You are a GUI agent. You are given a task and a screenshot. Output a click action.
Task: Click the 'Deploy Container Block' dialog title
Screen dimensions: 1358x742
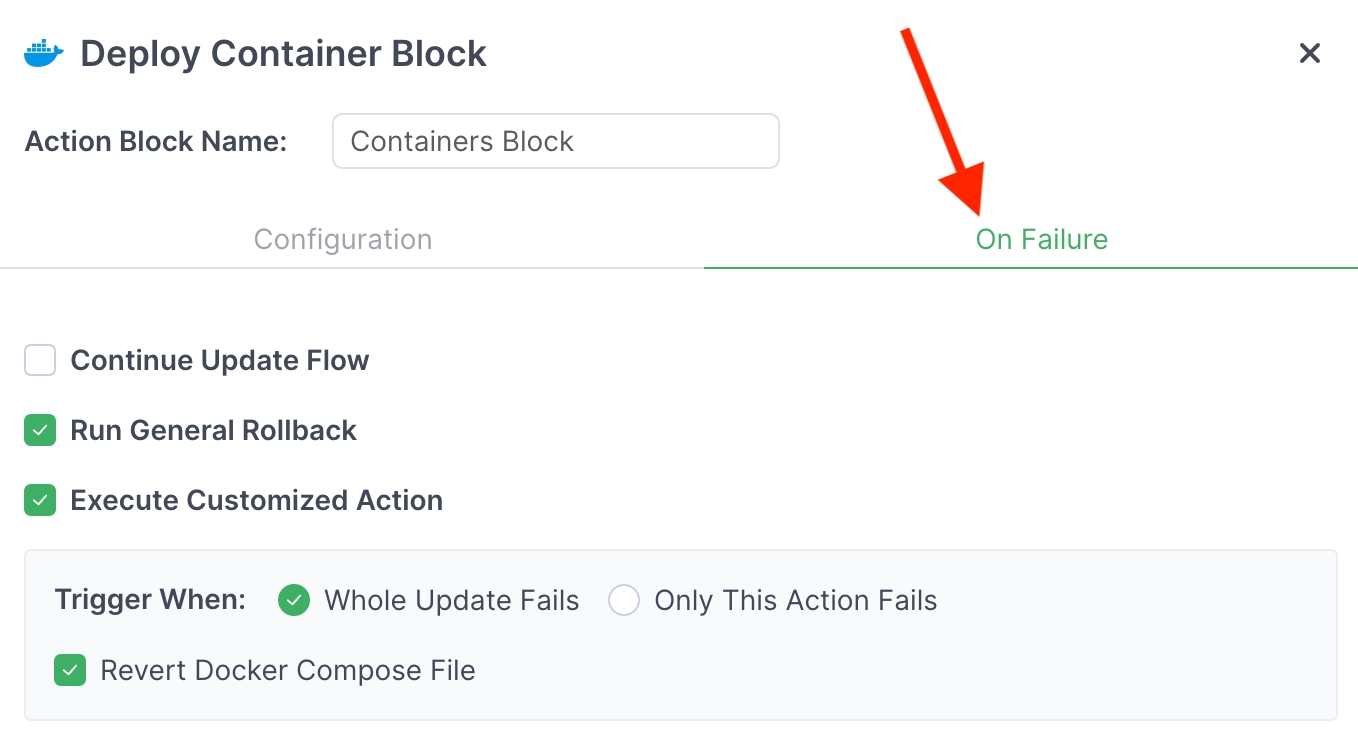283,53
